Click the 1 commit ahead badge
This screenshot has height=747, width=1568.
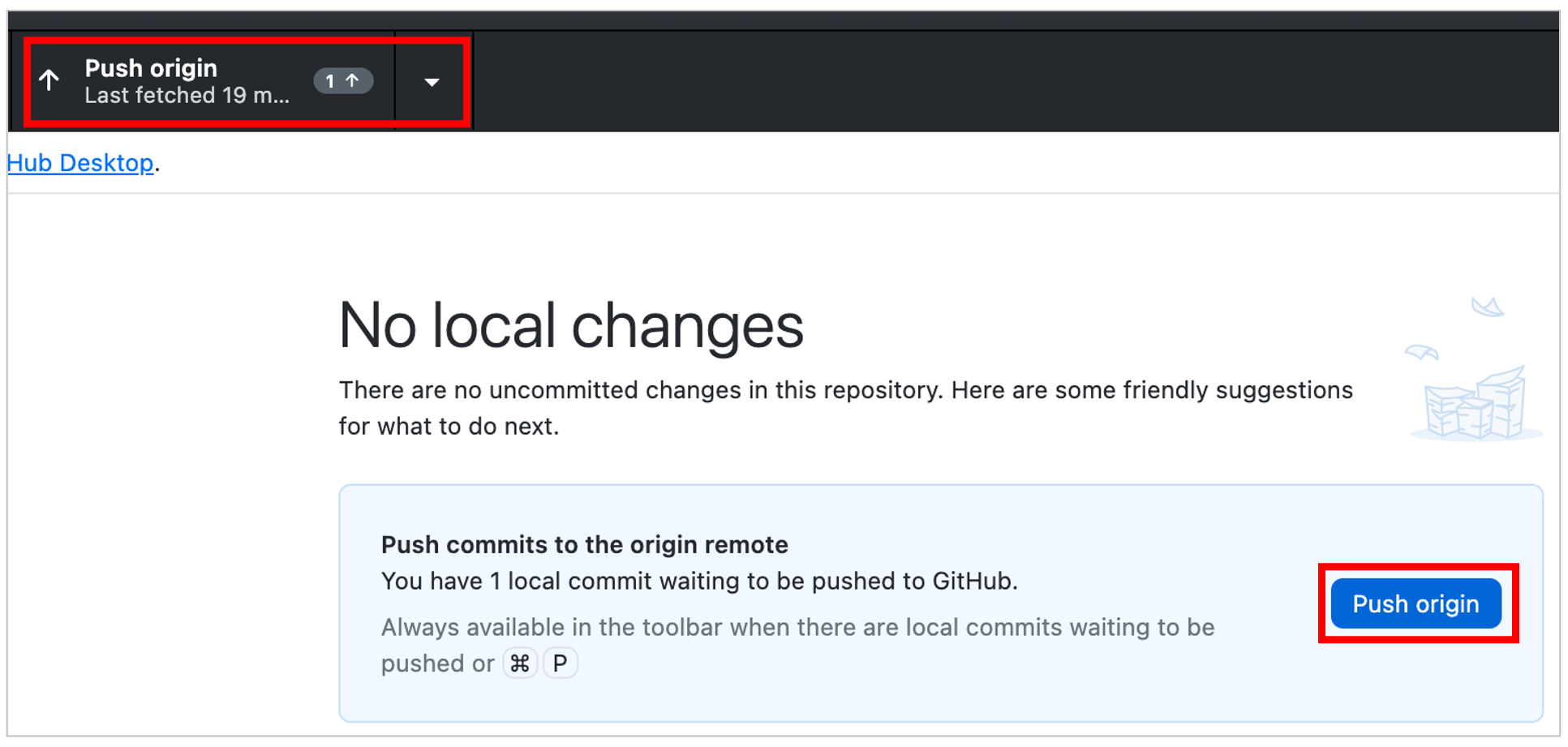[x=343, y=81]
